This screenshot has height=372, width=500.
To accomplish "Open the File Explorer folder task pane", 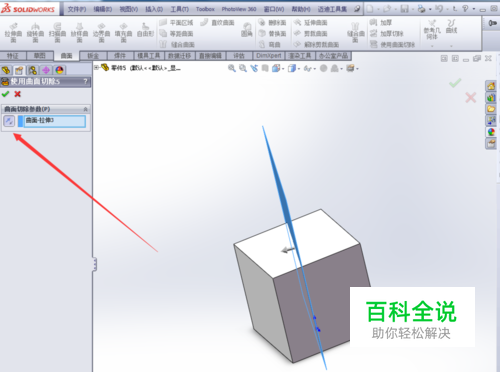I will [x=491, y=109].
